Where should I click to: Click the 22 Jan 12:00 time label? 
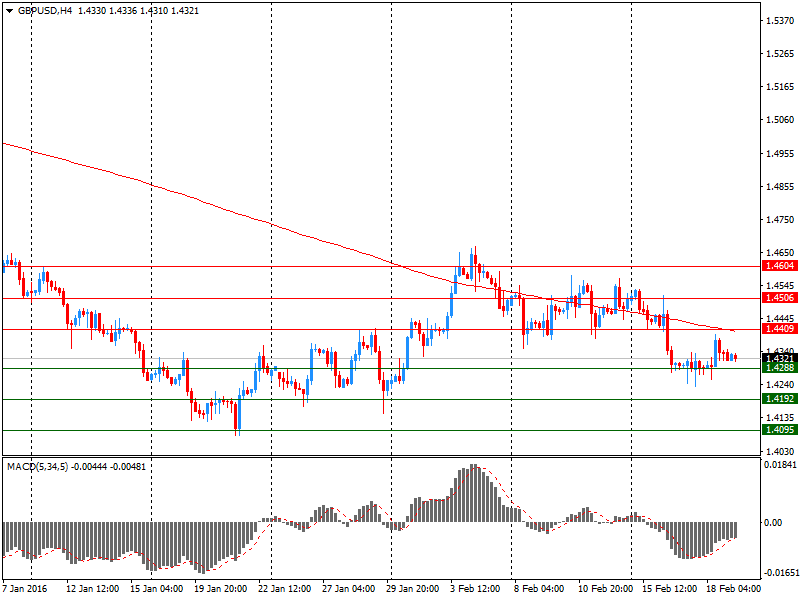[x=284, y=588]
